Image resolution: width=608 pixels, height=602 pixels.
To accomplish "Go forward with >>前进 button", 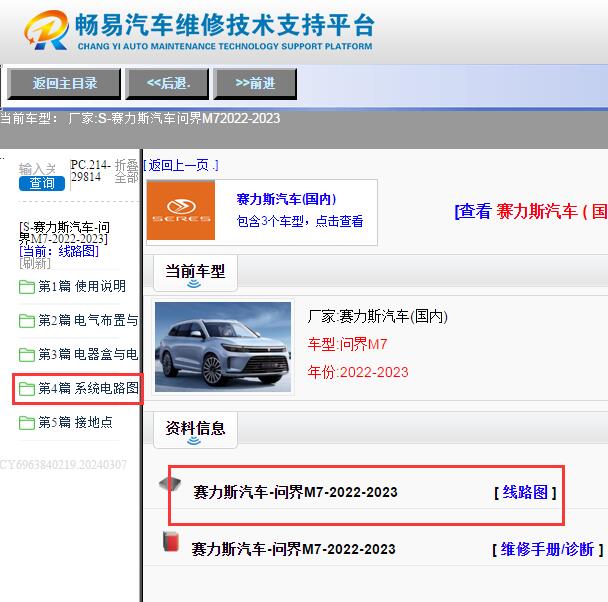I will (x=255, y=83).
